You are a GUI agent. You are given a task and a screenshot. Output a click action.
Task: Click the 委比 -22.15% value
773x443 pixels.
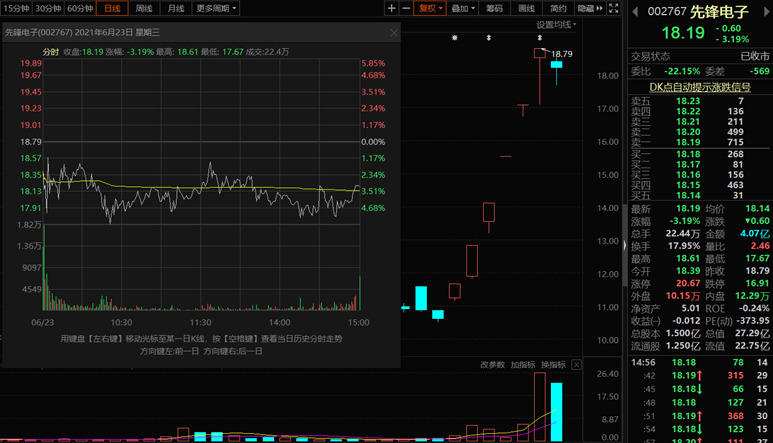click(682, 71)
